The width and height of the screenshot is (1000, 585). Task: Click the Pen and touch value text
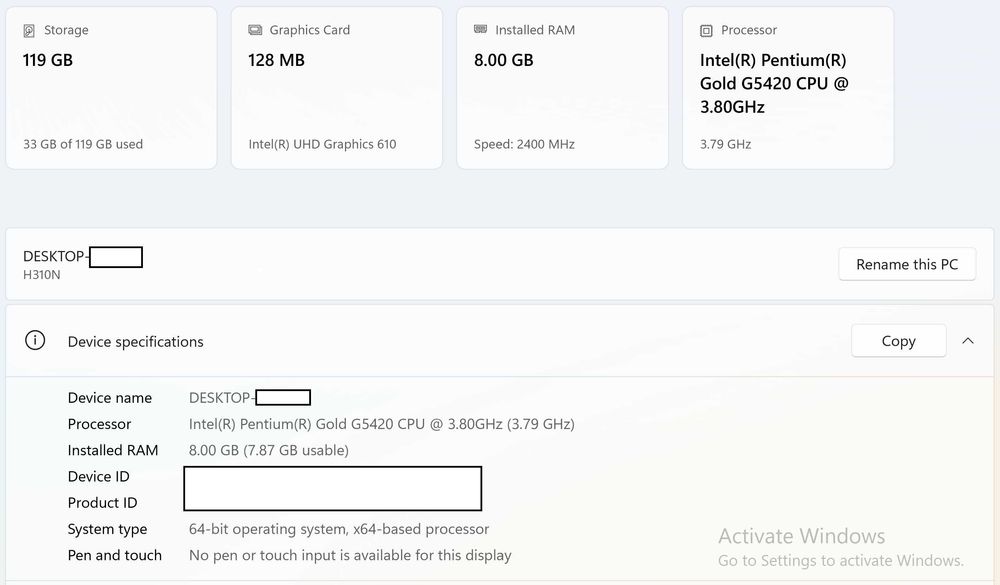click(350, 555)
